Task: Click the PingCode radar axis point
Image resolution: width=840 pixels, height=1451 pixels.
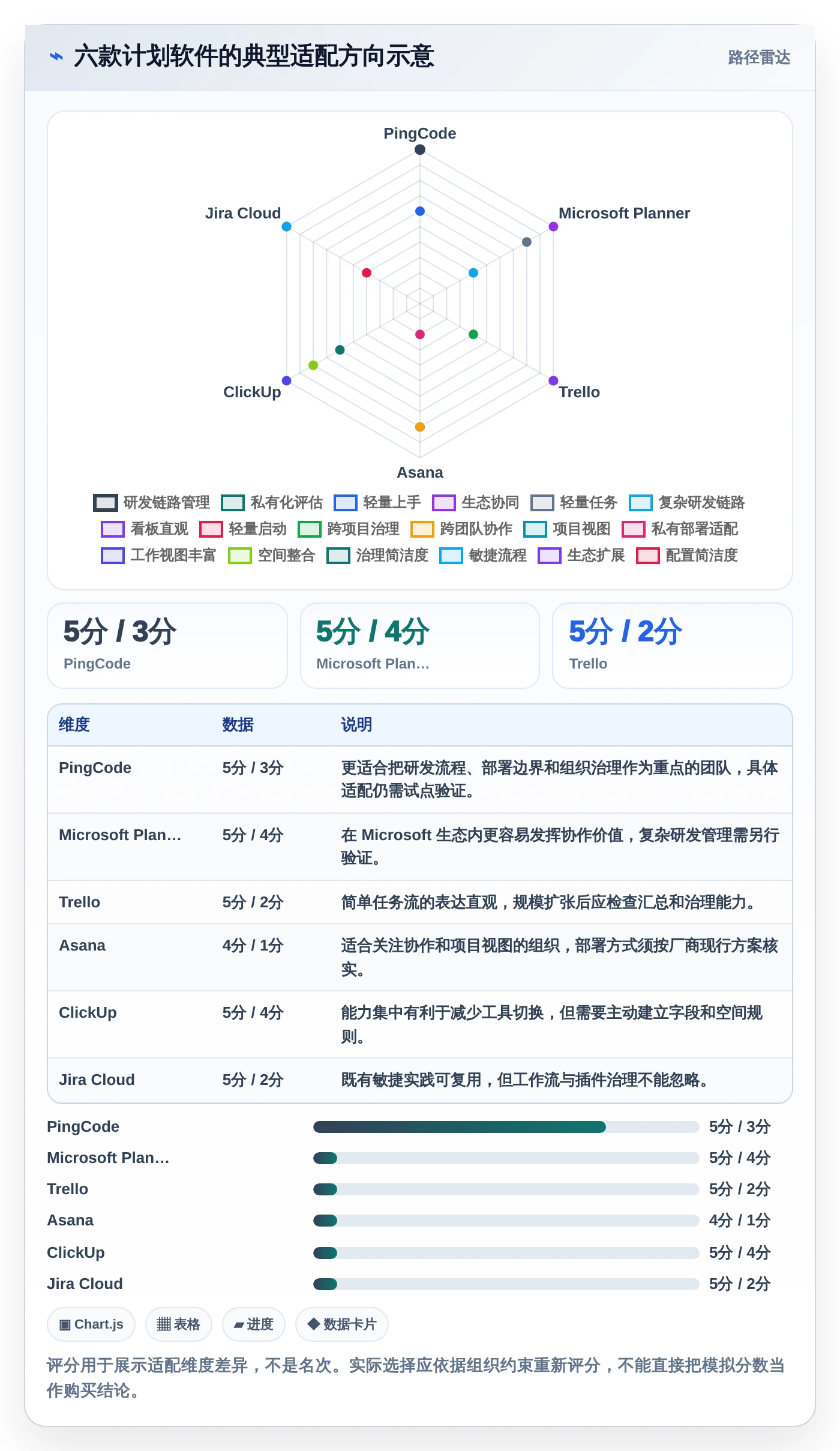Action: [420, 149]
